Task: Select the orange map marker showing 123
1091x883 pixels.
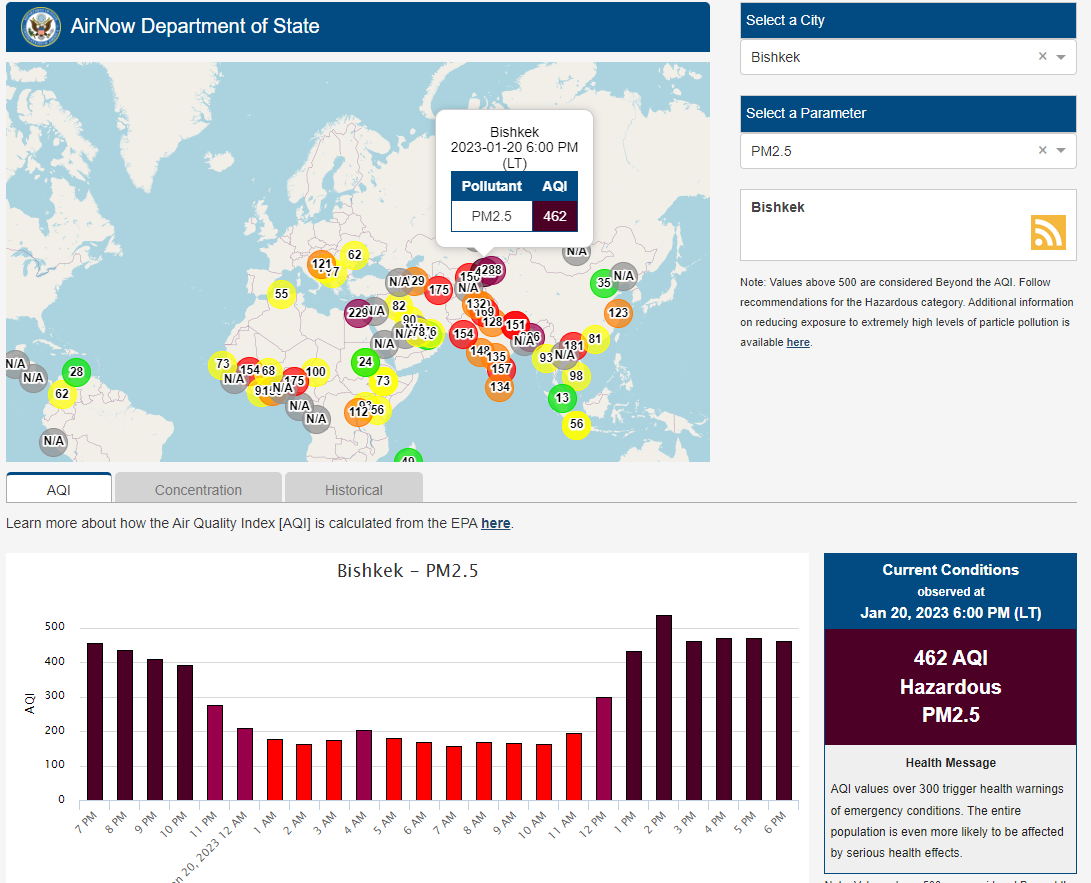Action: (x=618, y=313)
